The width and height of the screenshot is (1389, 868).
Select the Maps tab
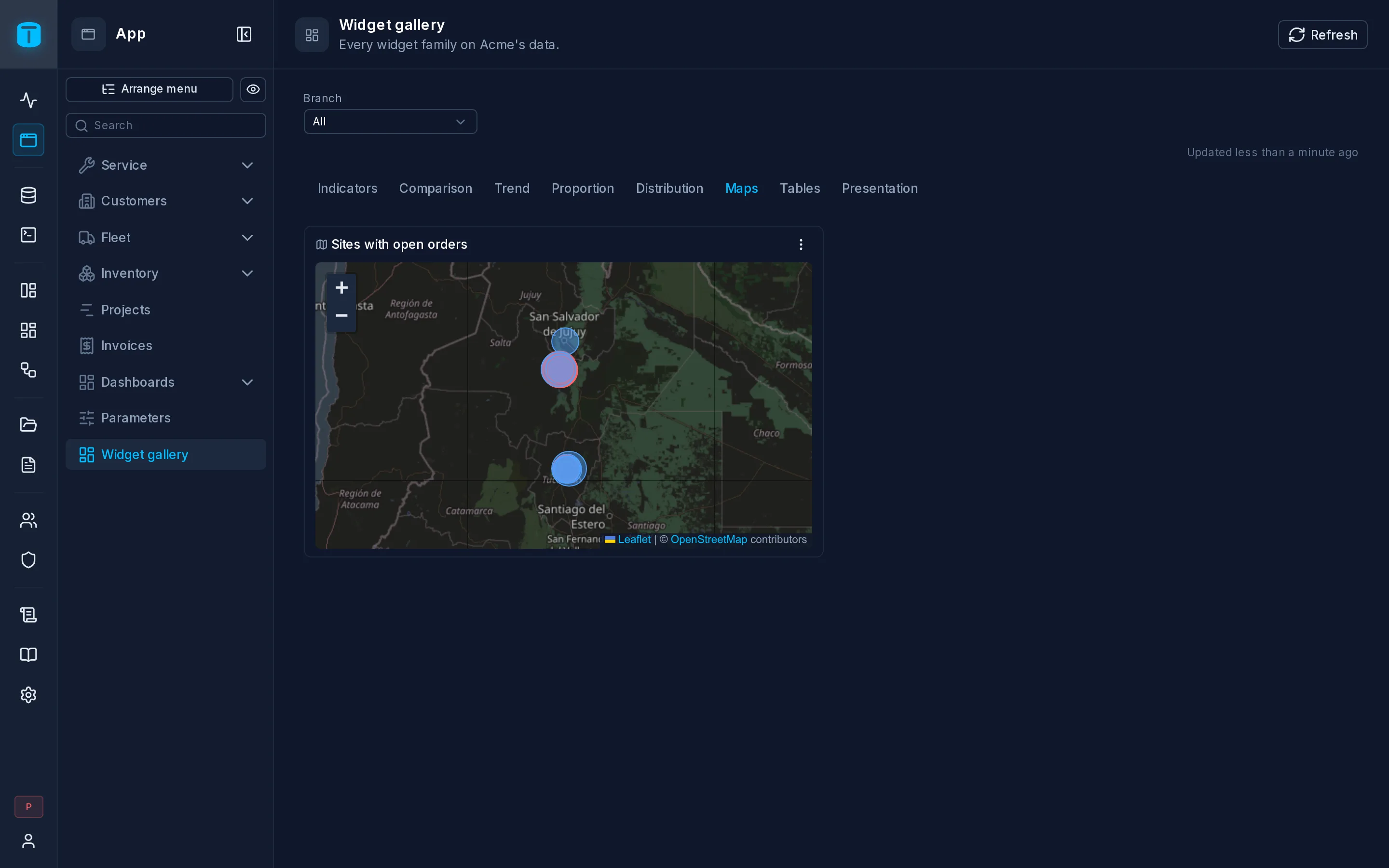point(742,188)
